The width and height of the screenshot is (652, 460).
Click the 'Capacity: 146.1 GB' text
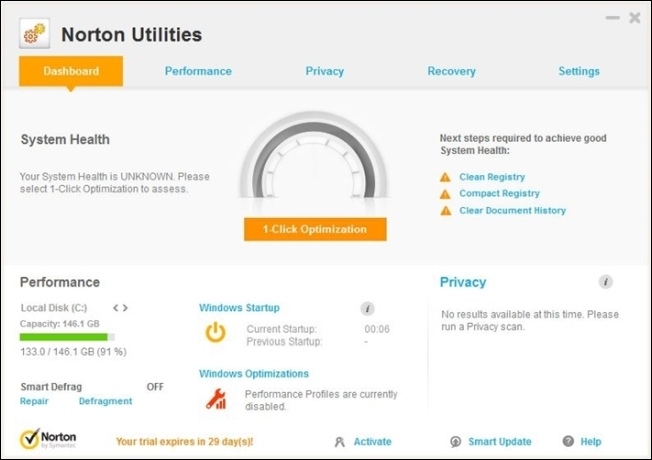tap(59, 324)
